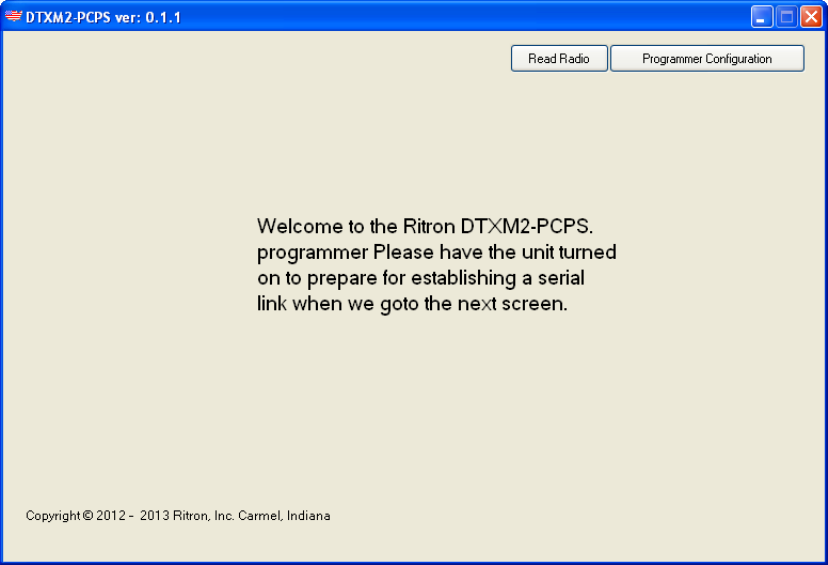Image resolution: width=828 pixels, height=565 pixels.
Task: Minimize the DTXM2-PCPS window
Action: click(x=761, y=17)
